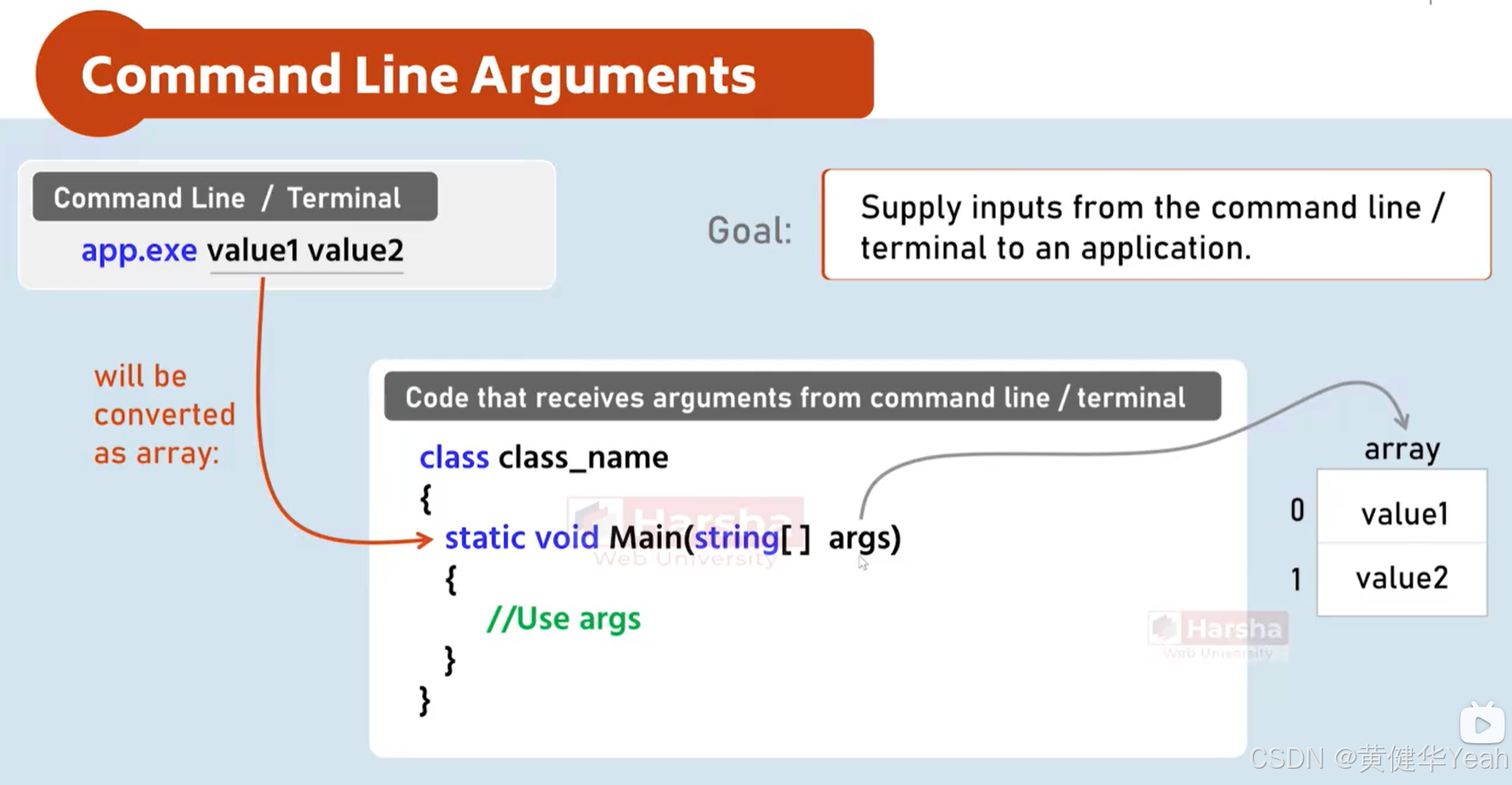Image resolution: width=1512 pixels, height=785 pixels.
Task: Click the video play icon in the corner
Action: [1482, 724]
